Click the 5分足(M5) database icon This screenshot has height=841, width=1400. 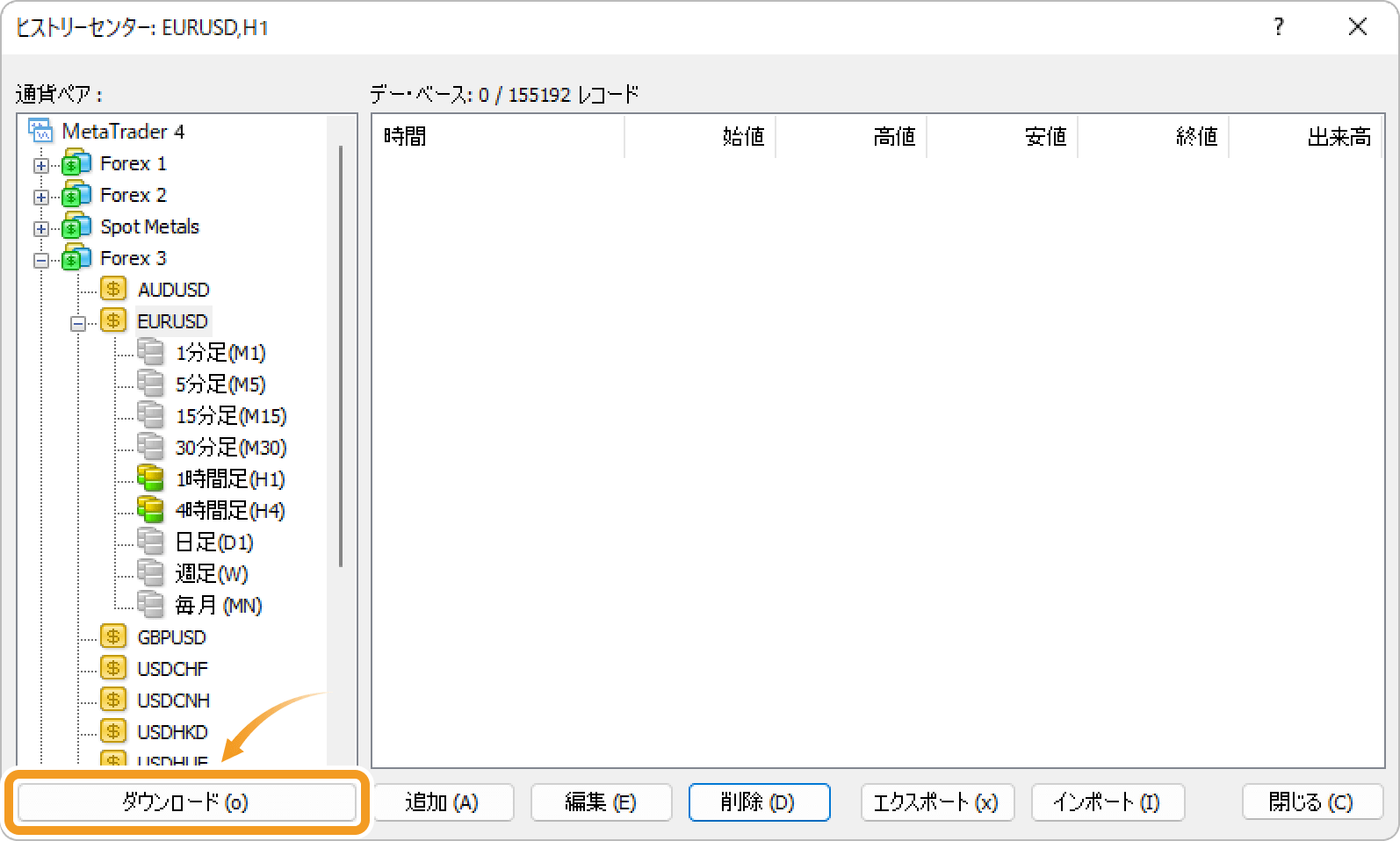[150, 384]
